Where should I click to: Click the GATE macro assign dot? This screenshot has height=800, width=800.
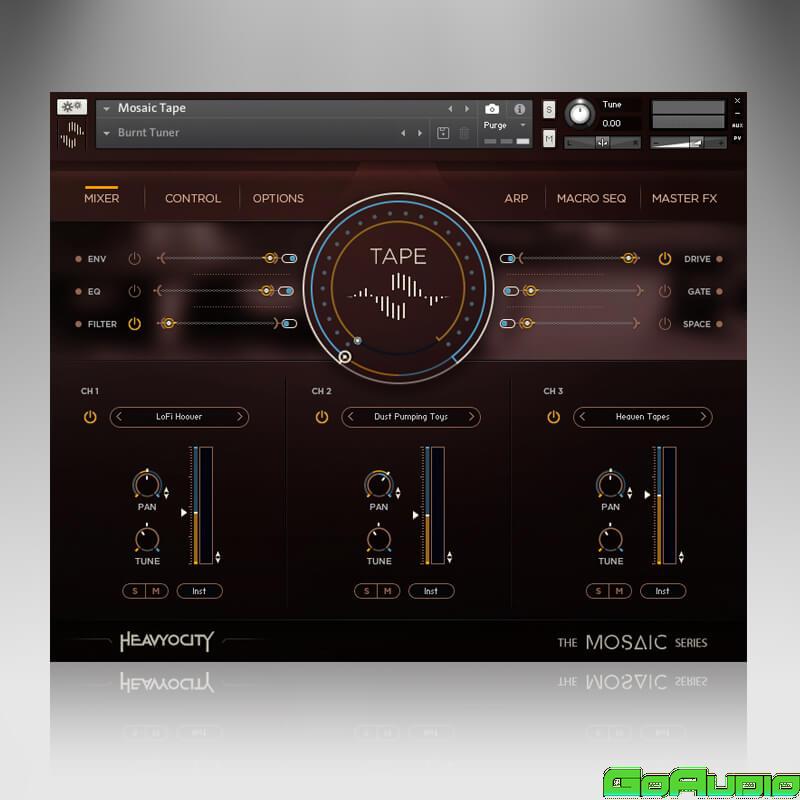tap(719, 291)
